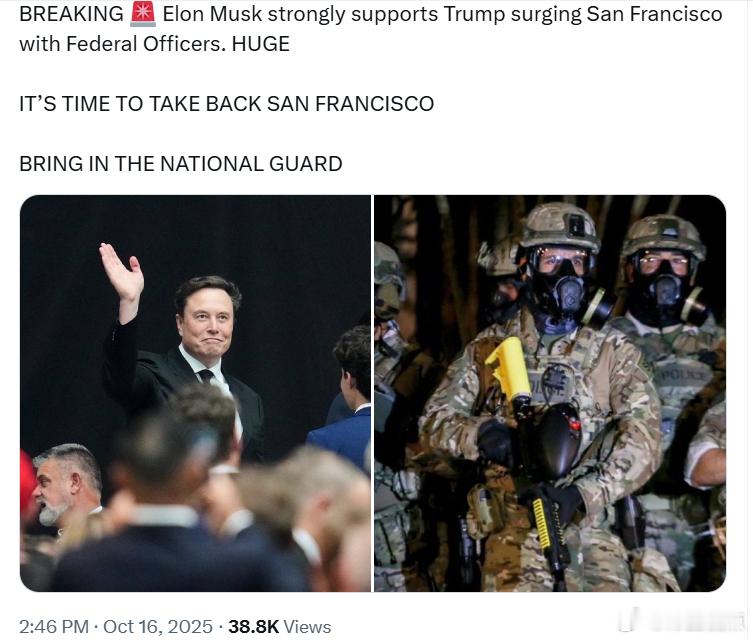Click the gray-bearded man in the left photo

coord(67,485)
